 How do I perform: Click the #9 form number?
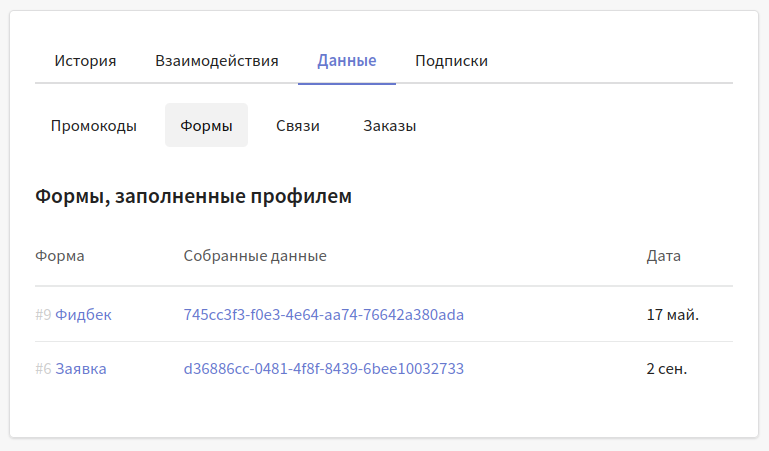click(43, 314)
